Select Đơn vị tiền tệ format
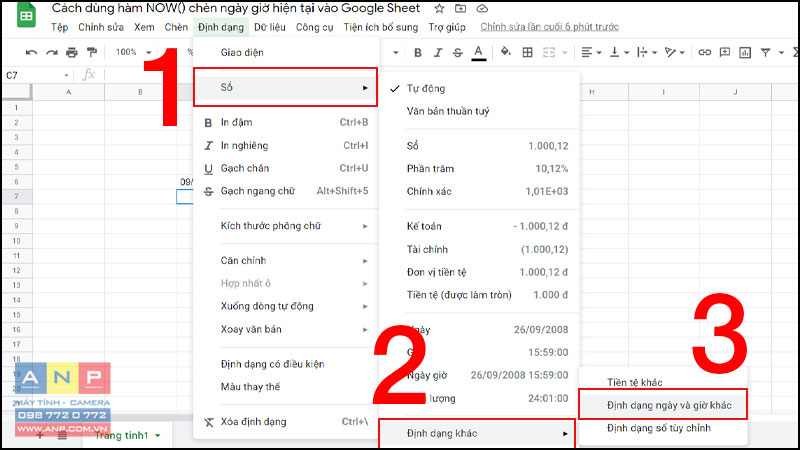Viewport: 800px width, 450px height. pyautogui.click(x=480, y=272)
